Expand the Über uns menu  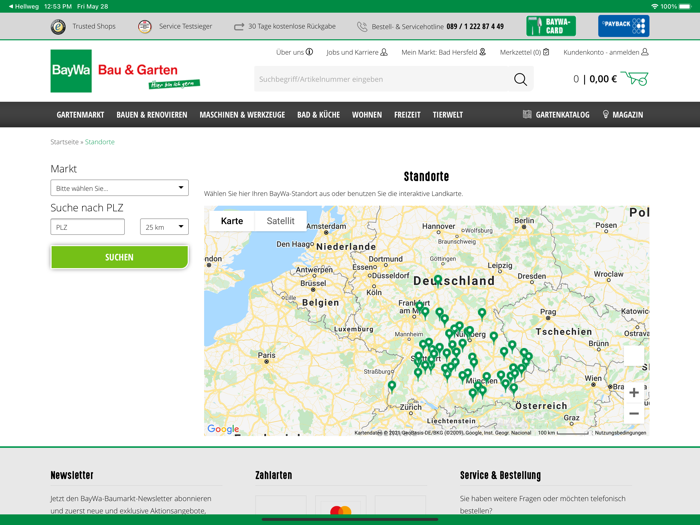point(294,52)
